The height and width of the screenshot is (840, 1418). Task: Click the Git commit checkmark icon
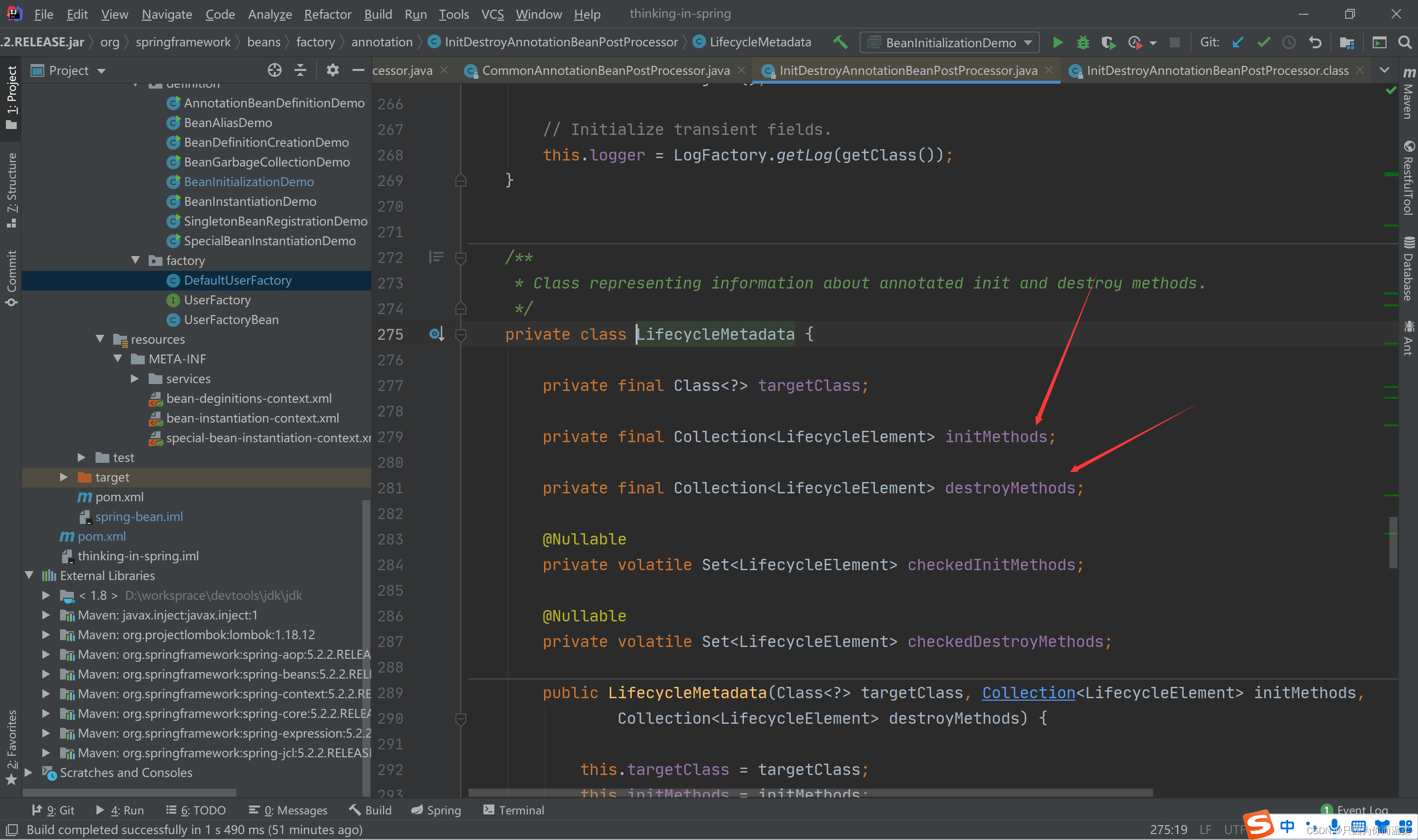(x=1263, y=42)
